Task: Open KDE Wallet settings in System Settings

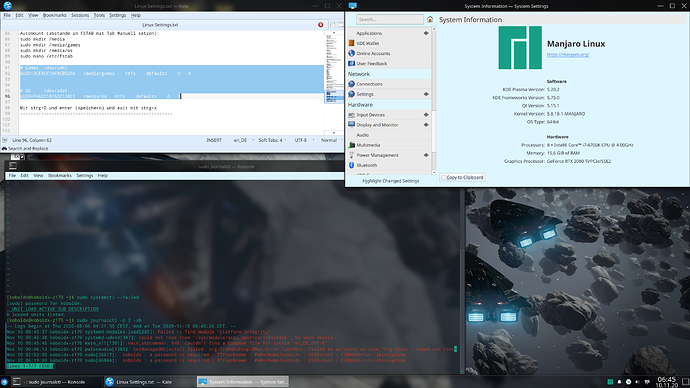Action: coord(389,43)
